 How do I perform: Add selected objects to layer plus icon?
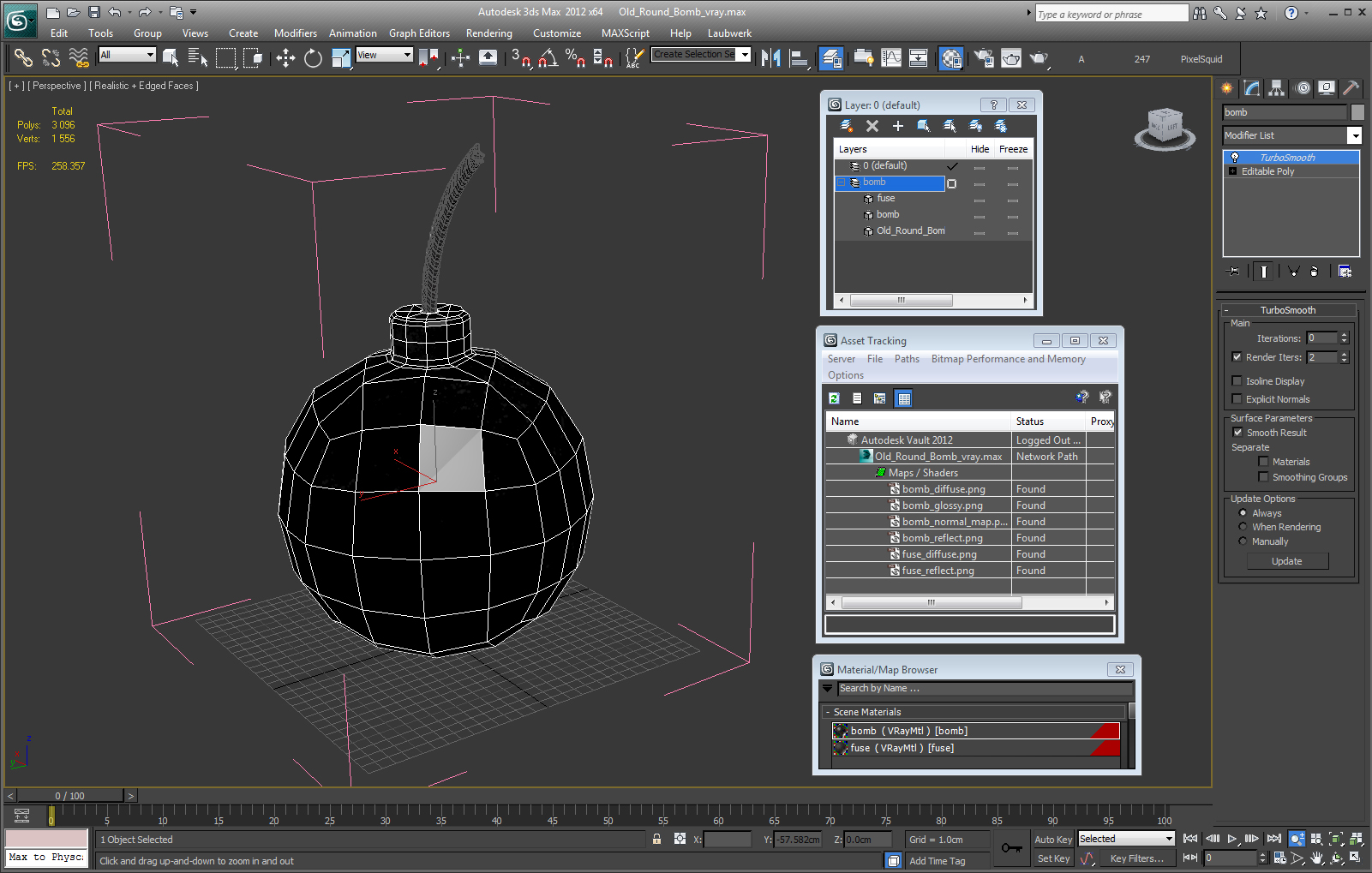pyautogui.click(x=898, y=126)
